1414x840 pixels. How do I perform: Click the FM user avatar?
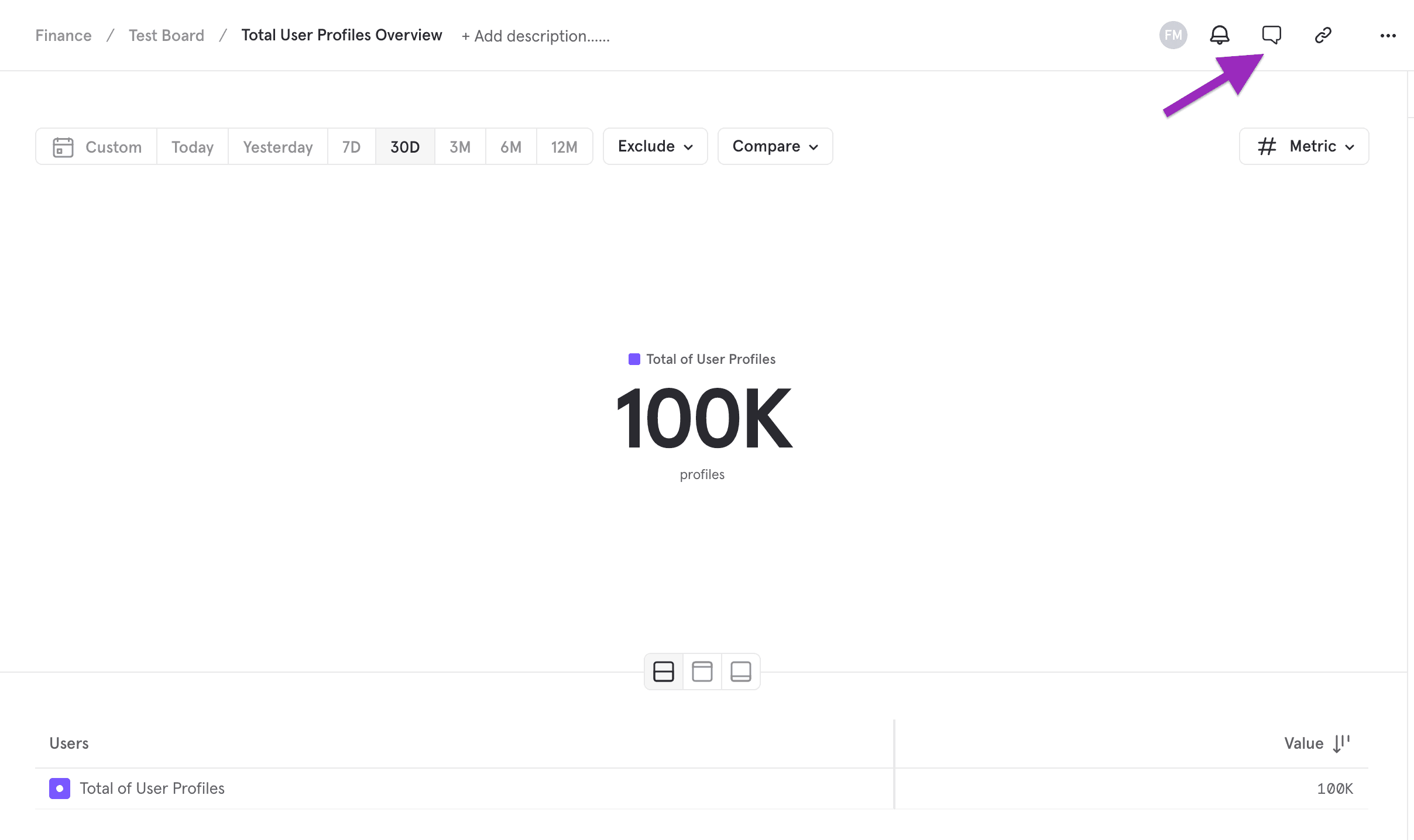tap(1173, 35)
